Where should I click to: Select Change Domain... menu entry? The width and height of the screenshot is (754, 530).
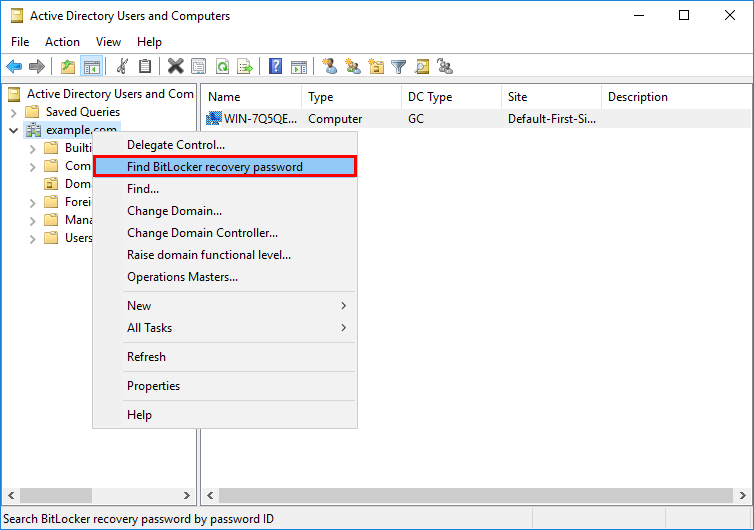pos(225,211)
